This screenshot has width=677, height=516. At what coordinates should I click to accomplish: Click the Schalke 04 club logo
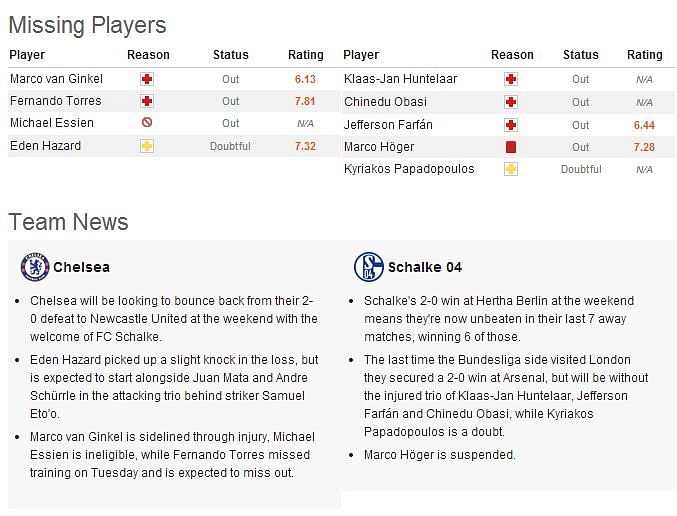pos(368,267)
